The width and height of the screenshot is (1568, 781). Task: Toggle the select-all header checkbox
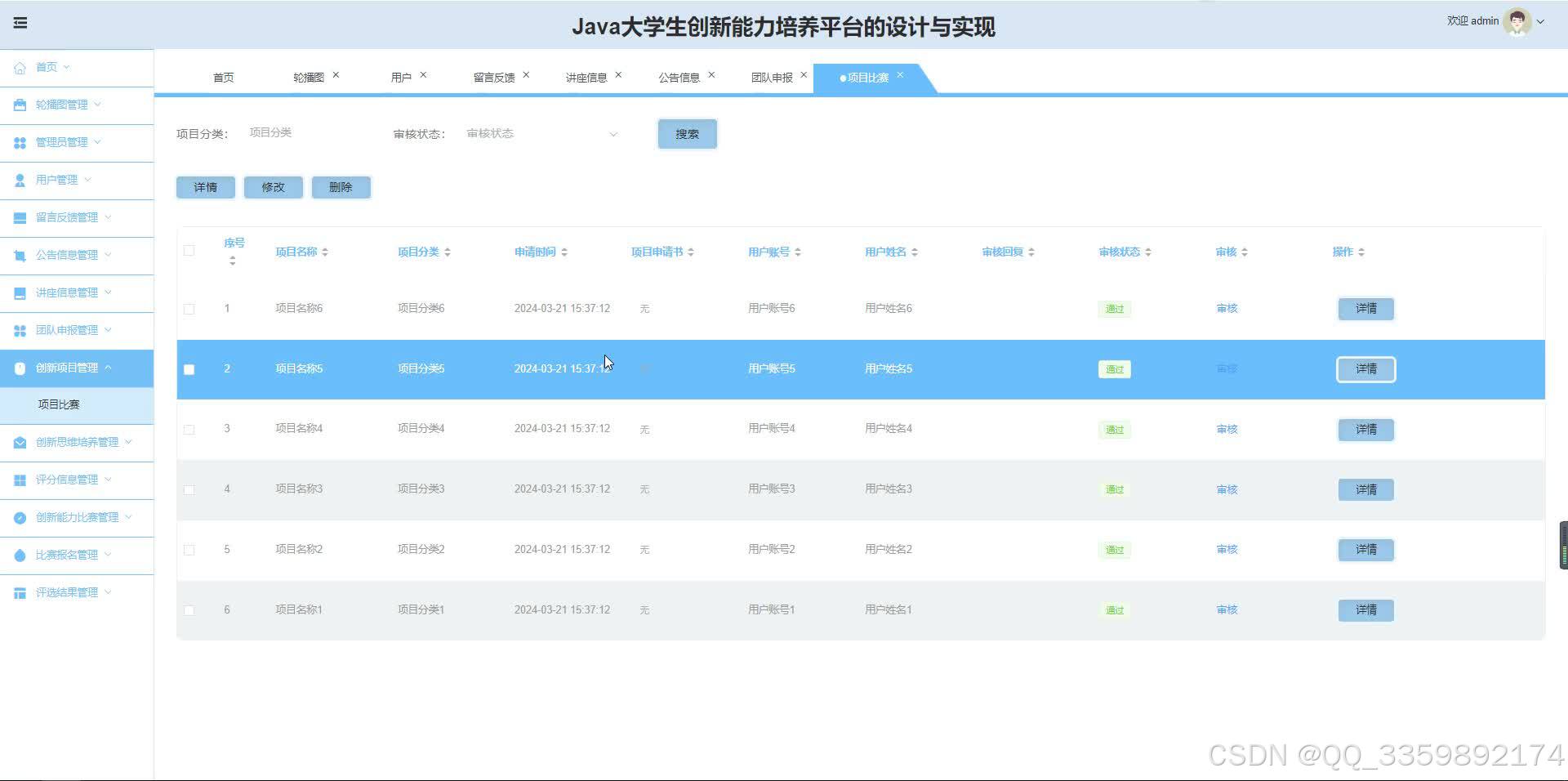pyautogui.click(x=189, y=251)
